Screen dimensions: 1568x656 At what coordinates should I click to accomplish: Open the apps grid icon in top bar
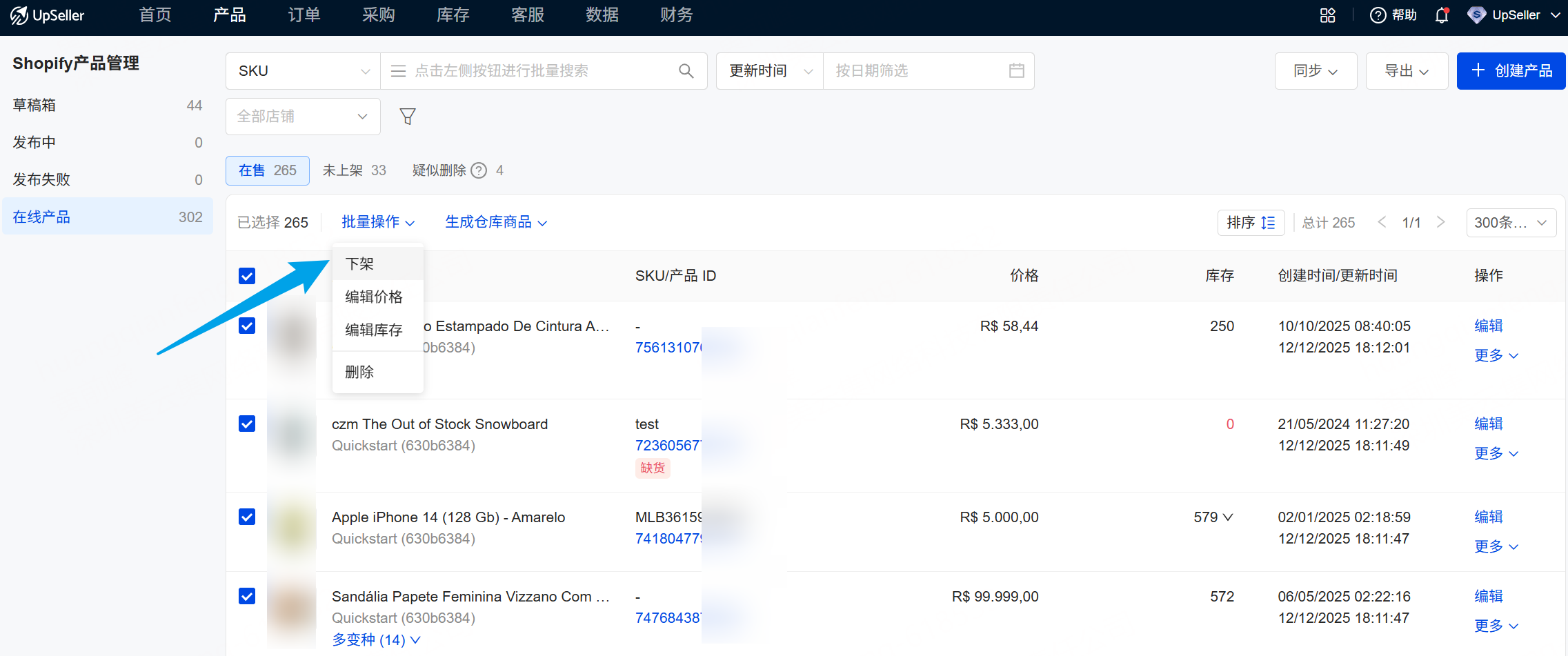click(x=1328, y=14)
